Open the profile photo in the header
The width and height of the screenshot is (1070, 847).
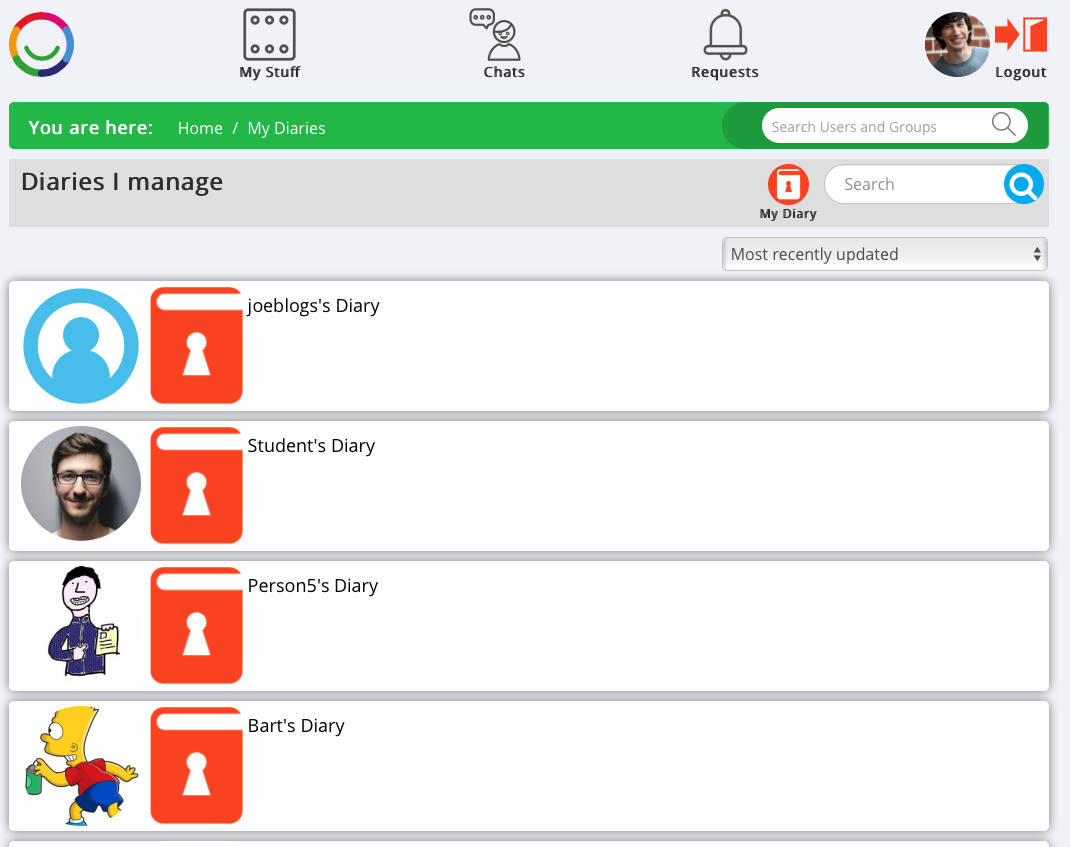pos(957,44)
